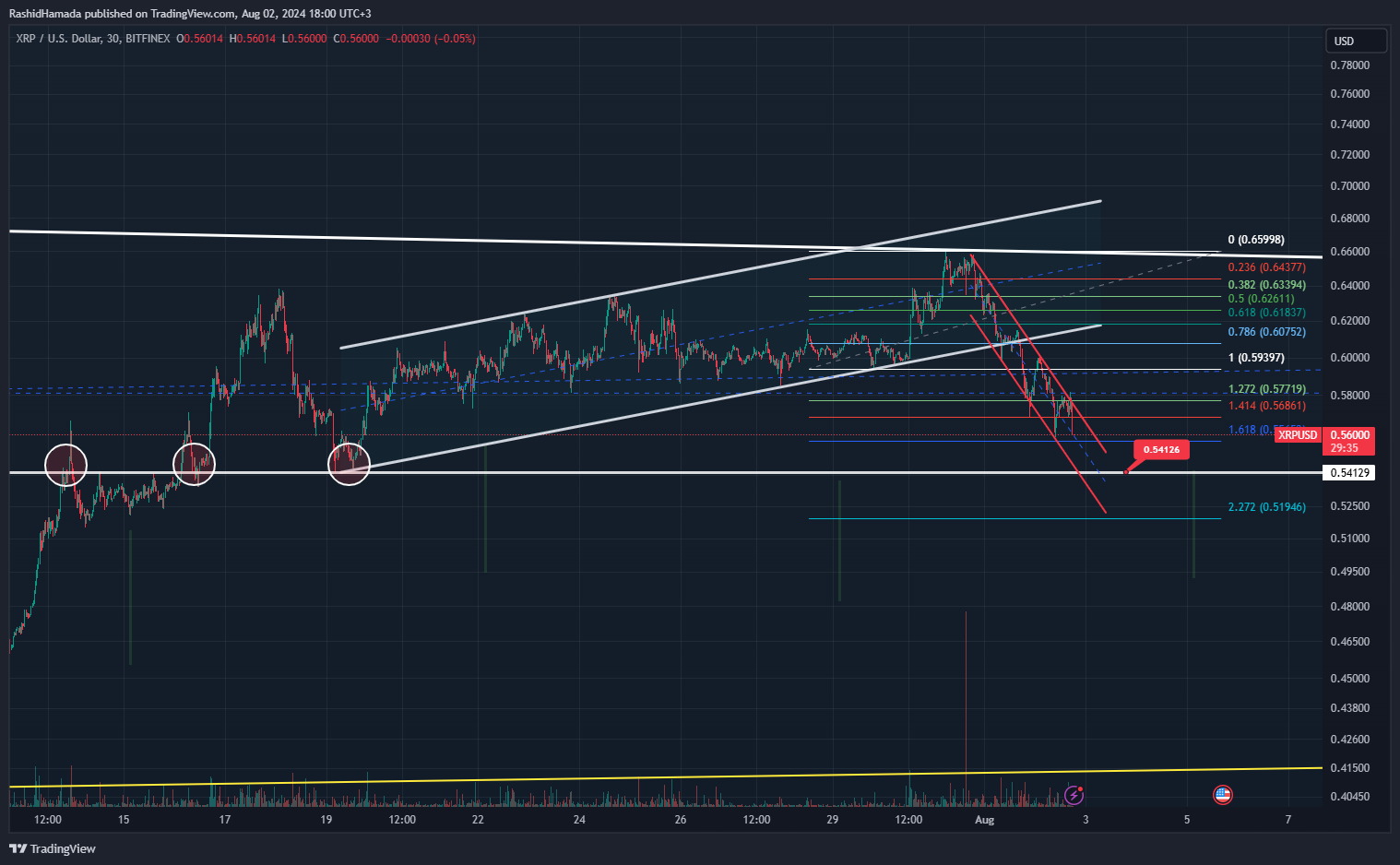Click date 15 on the time axis
Image resolution: width=1400 pixels, height=865 pixels.
click(124, 820)
